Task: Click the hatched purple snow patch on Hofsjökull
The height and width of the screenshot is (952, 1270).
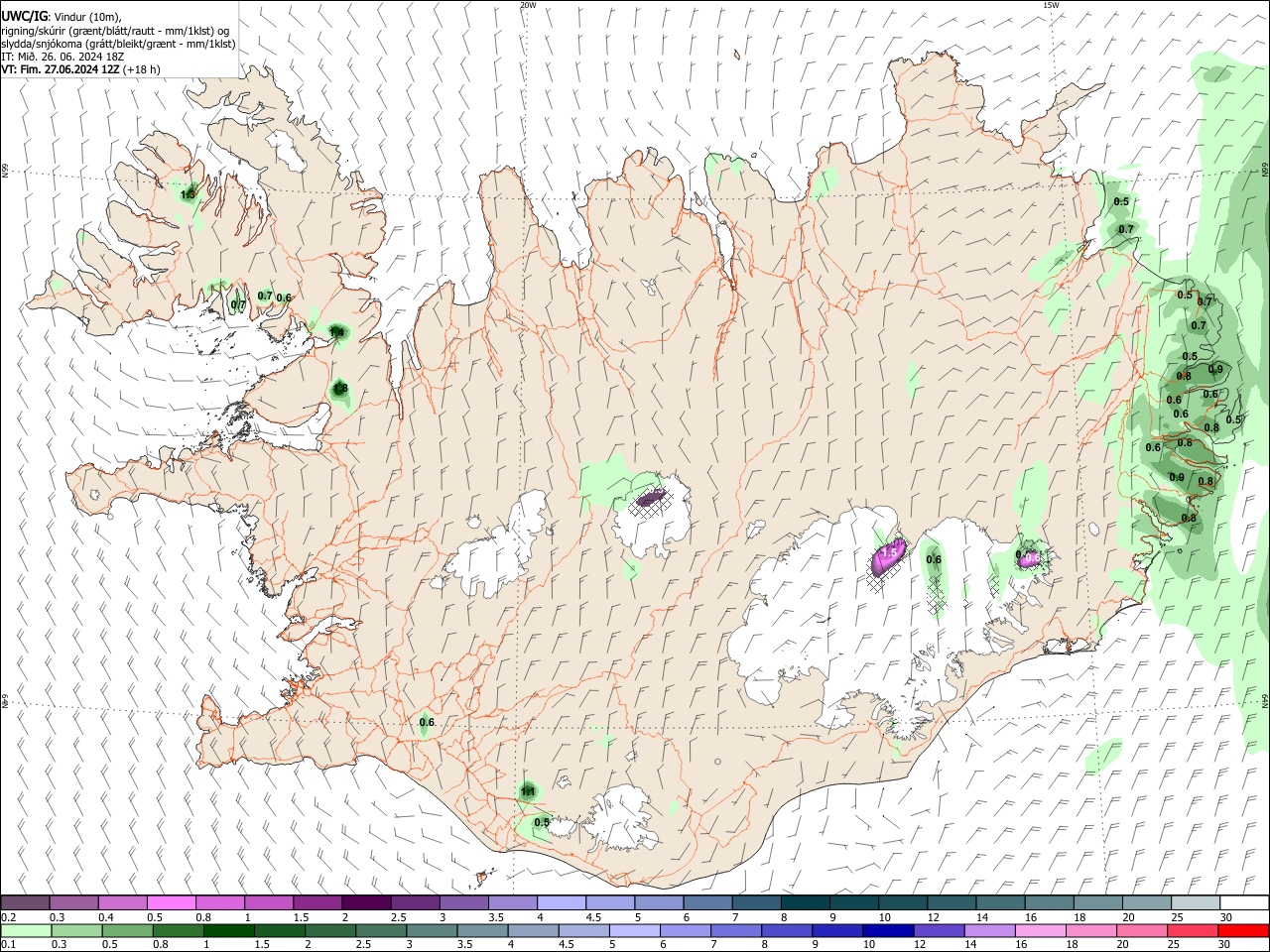Action: 651,499
